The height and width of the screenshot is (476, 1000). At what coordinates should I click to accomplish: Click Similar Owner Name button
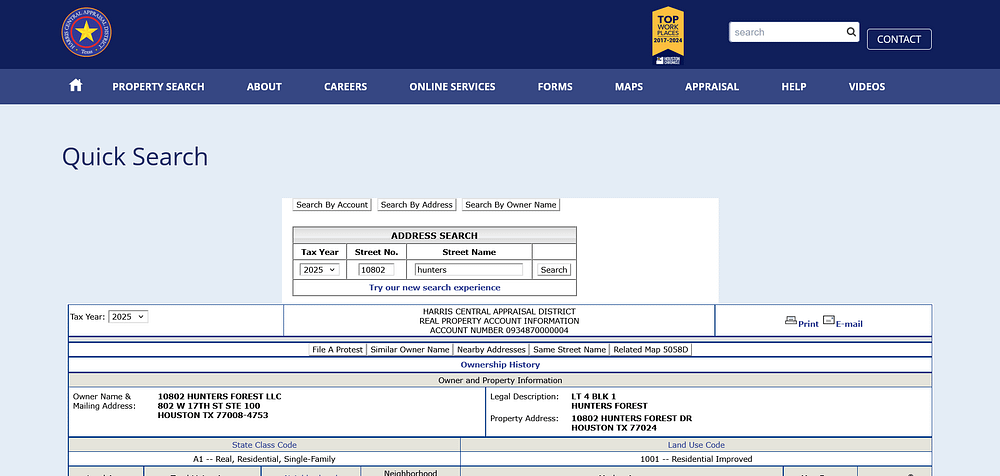[410, 350]
